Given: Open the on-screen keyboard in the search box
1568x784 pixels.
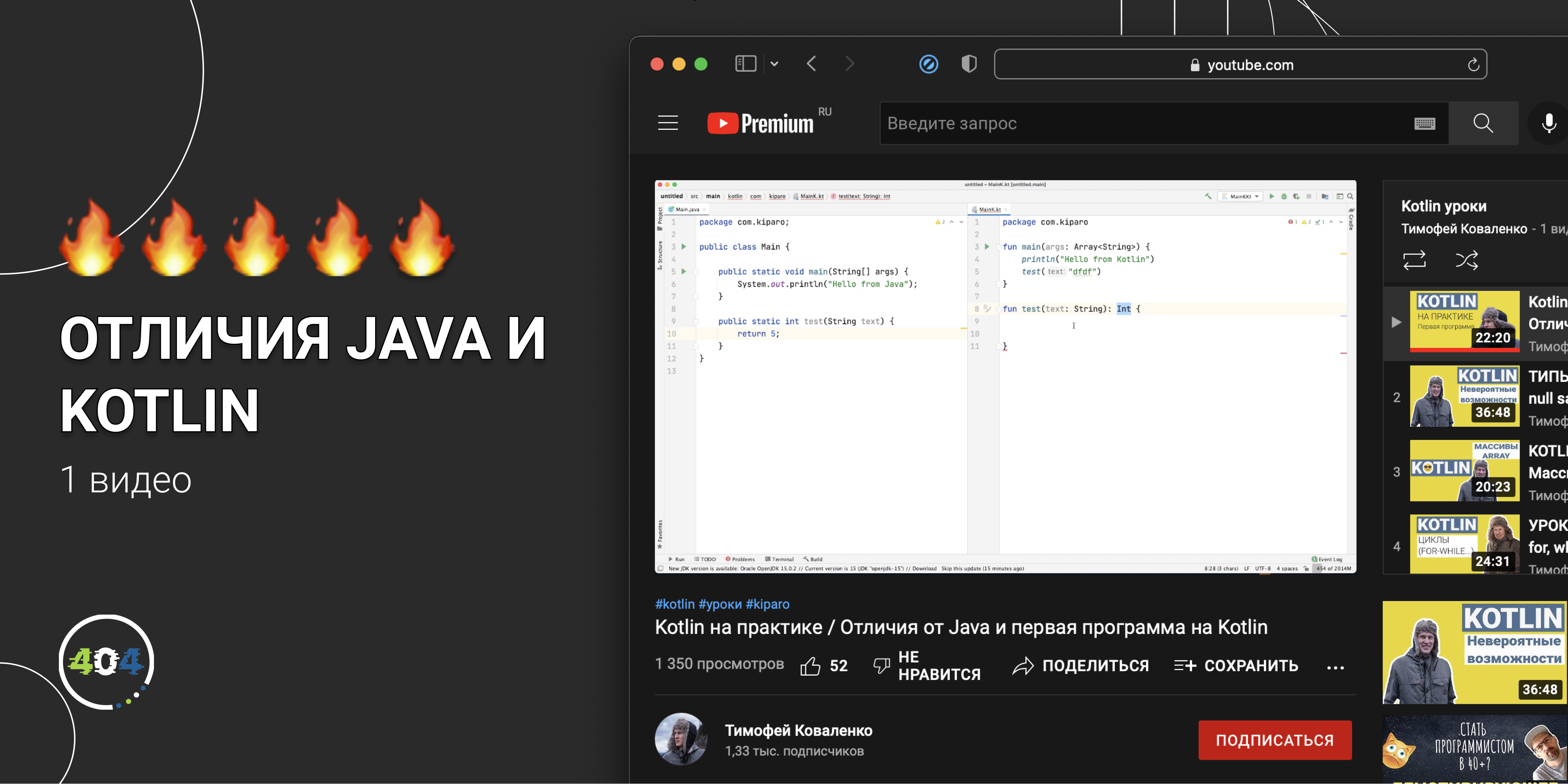Looking at the screenshot, I should tap(1425, 124).
